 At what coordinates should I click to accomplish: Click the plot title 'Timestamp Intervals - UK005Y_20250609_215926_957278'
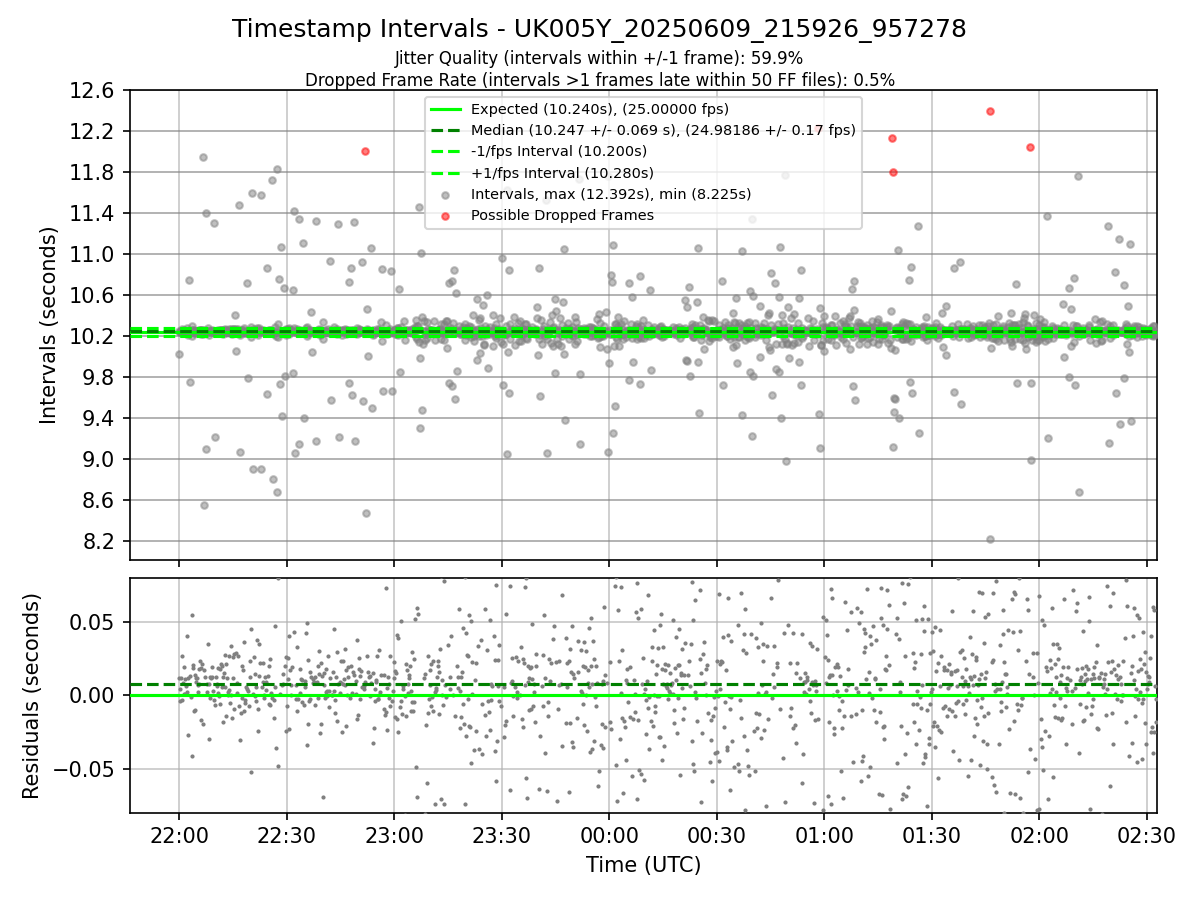(599, 29)
